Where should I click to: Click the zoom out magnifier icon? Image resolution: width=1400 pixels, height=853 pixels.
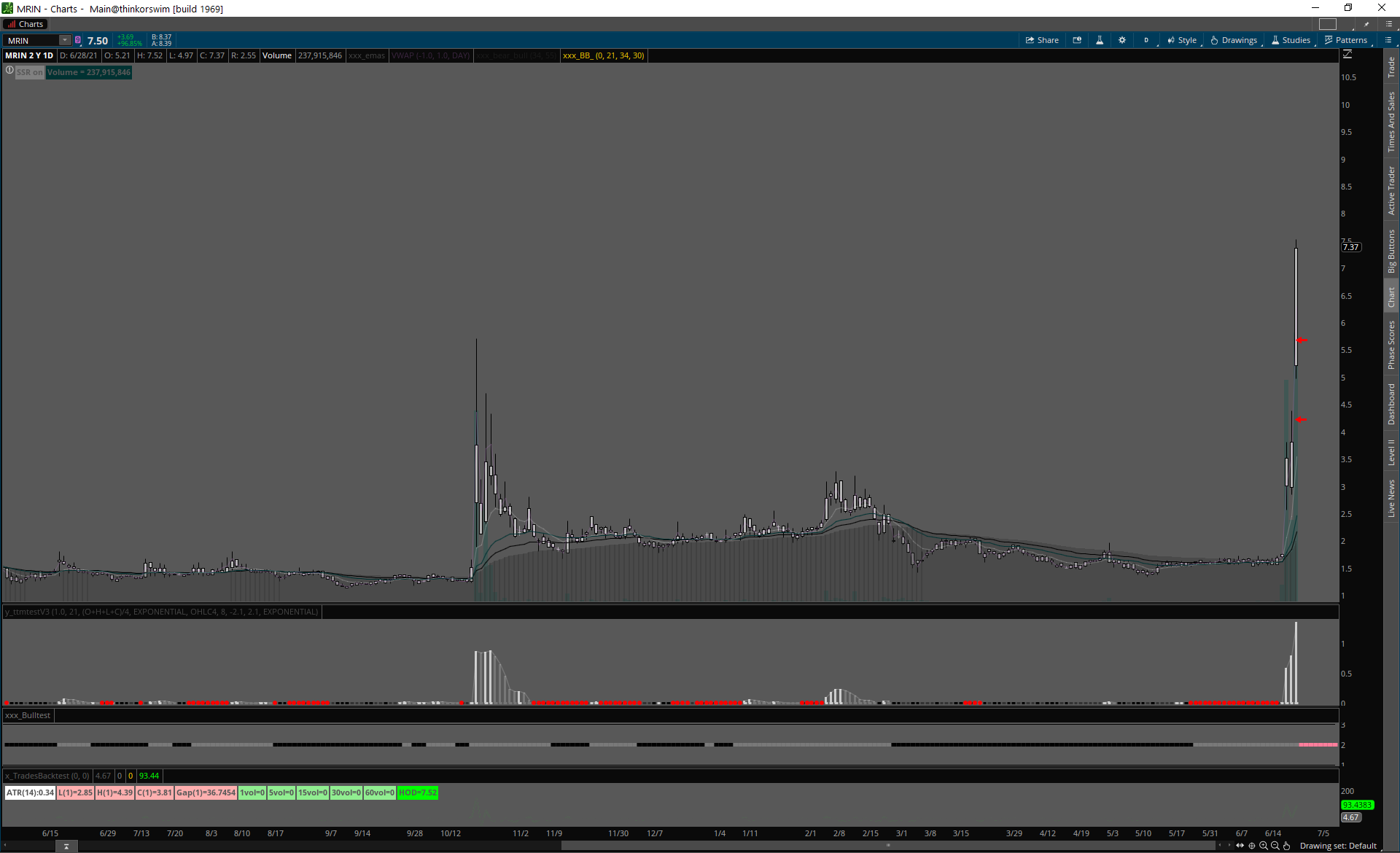(1275, 846)
